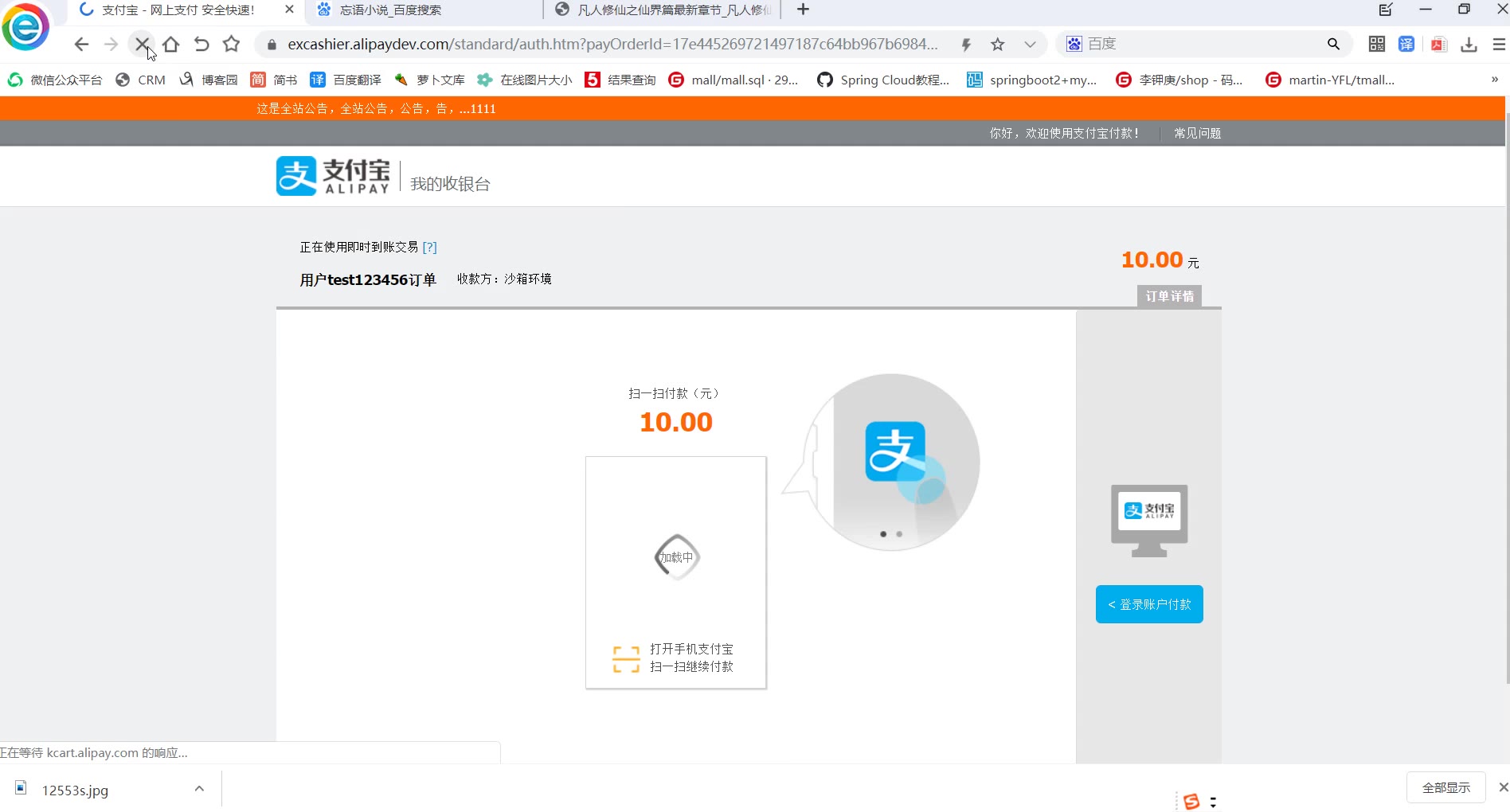Open the mall/mall.sql bookmark
The width and height of the screenshot is (1510, 812).
pos(733,80)
